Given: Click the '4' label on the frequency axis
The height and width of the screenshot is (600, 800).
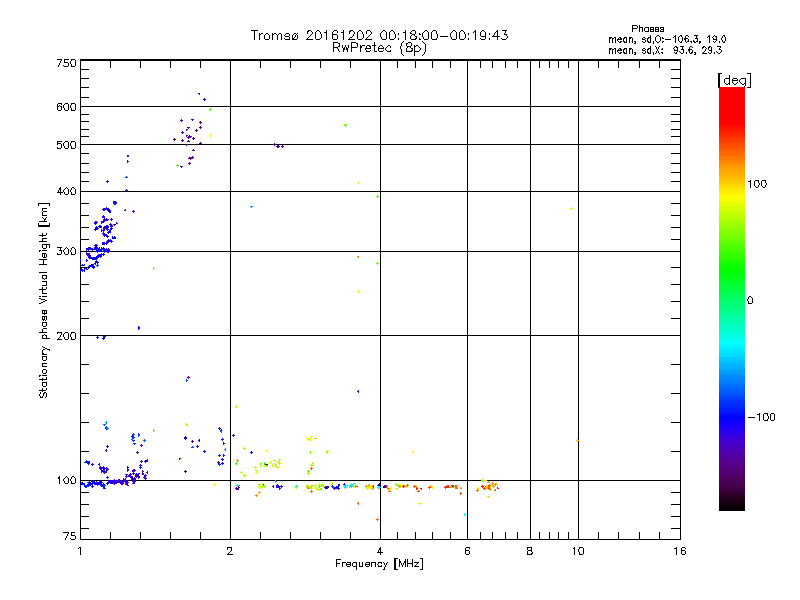Looking at the screenshot, I should (x=380, y=551).
